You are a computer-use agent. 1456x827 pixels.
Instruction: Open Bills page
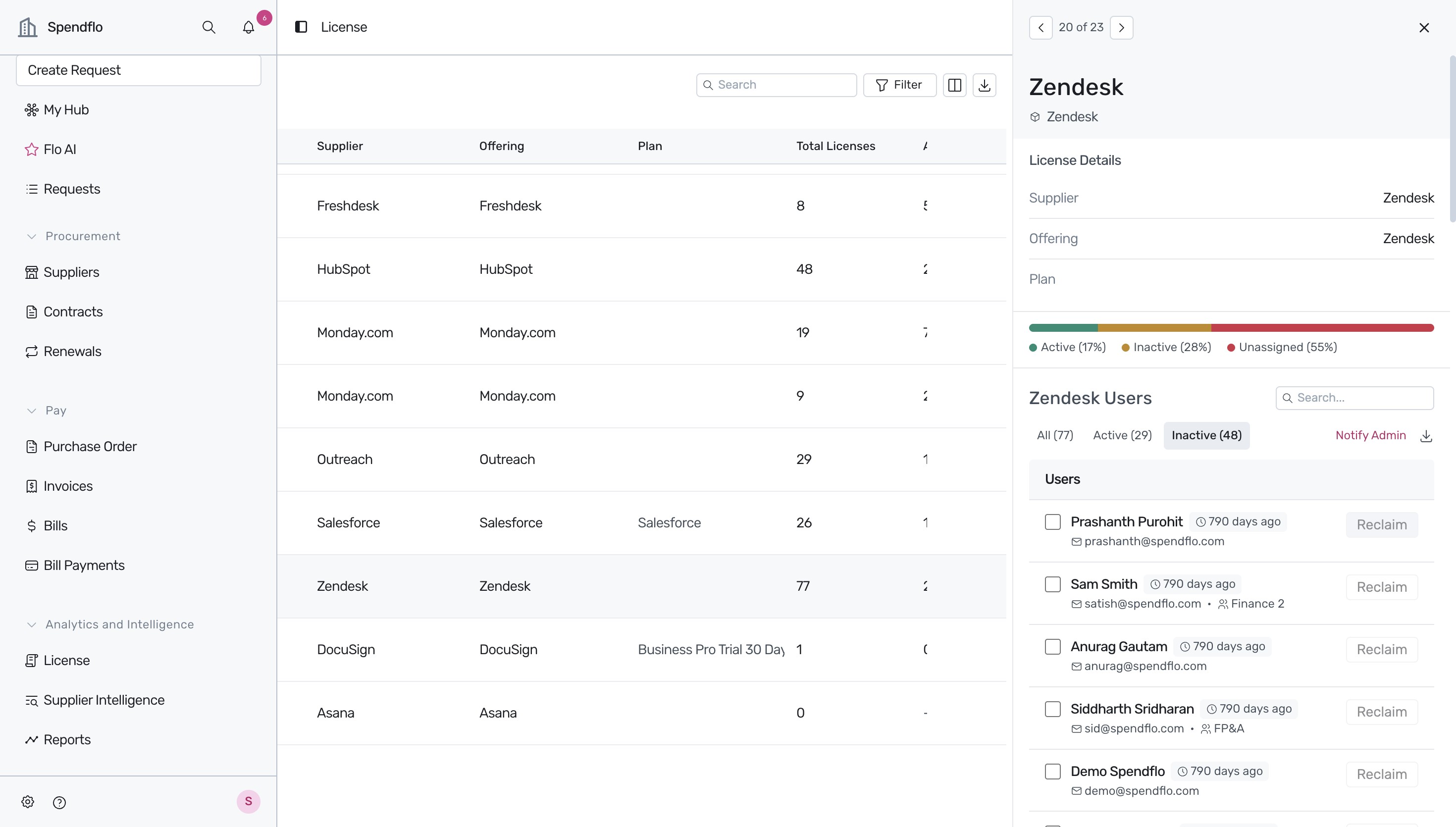tap(46, 526)
